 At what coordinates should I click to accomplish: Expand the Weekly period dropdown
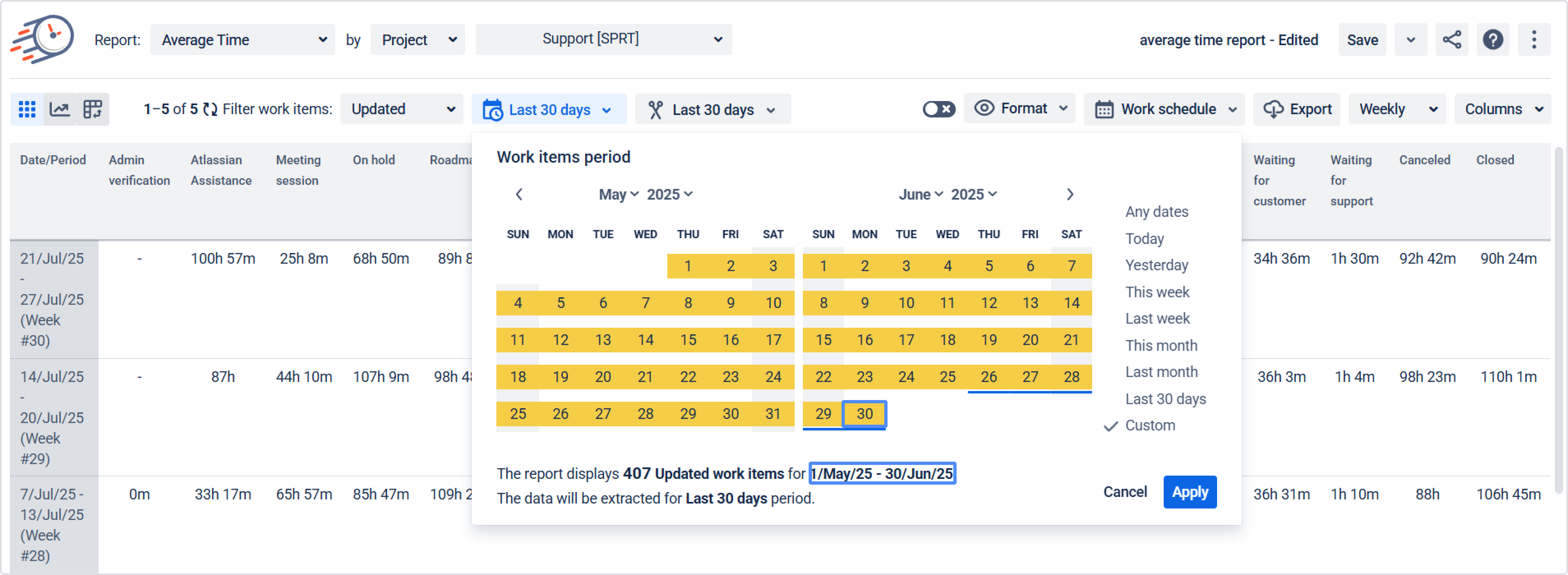point(1396,110)
